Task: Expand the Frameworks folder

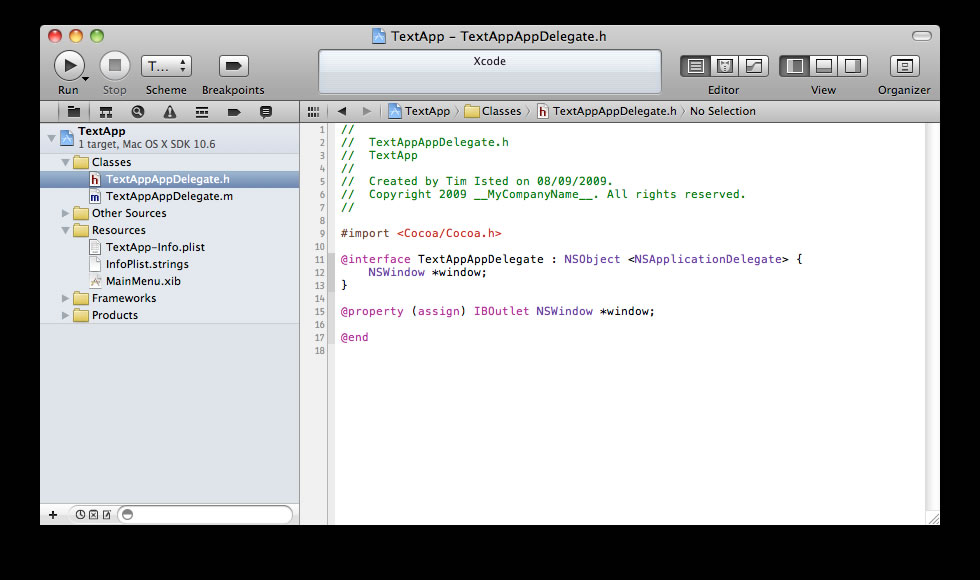Action: (66, 298)
